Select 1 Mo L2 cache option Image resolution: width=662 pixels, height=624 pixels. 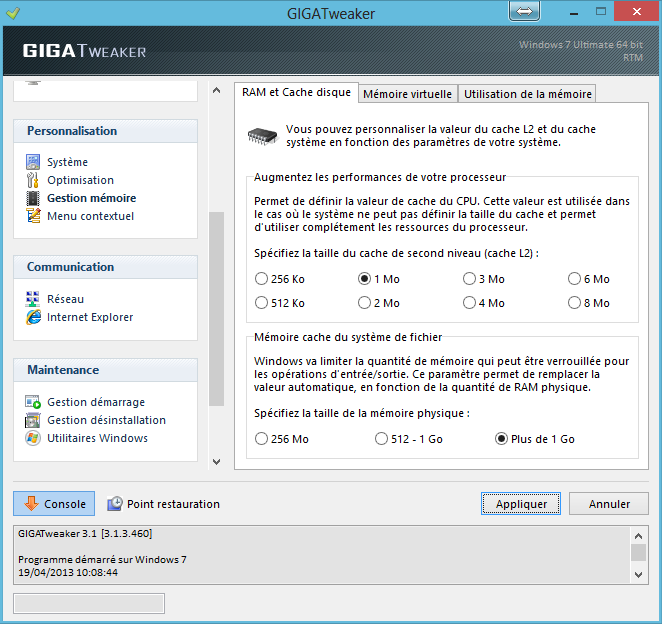(379, 279)
